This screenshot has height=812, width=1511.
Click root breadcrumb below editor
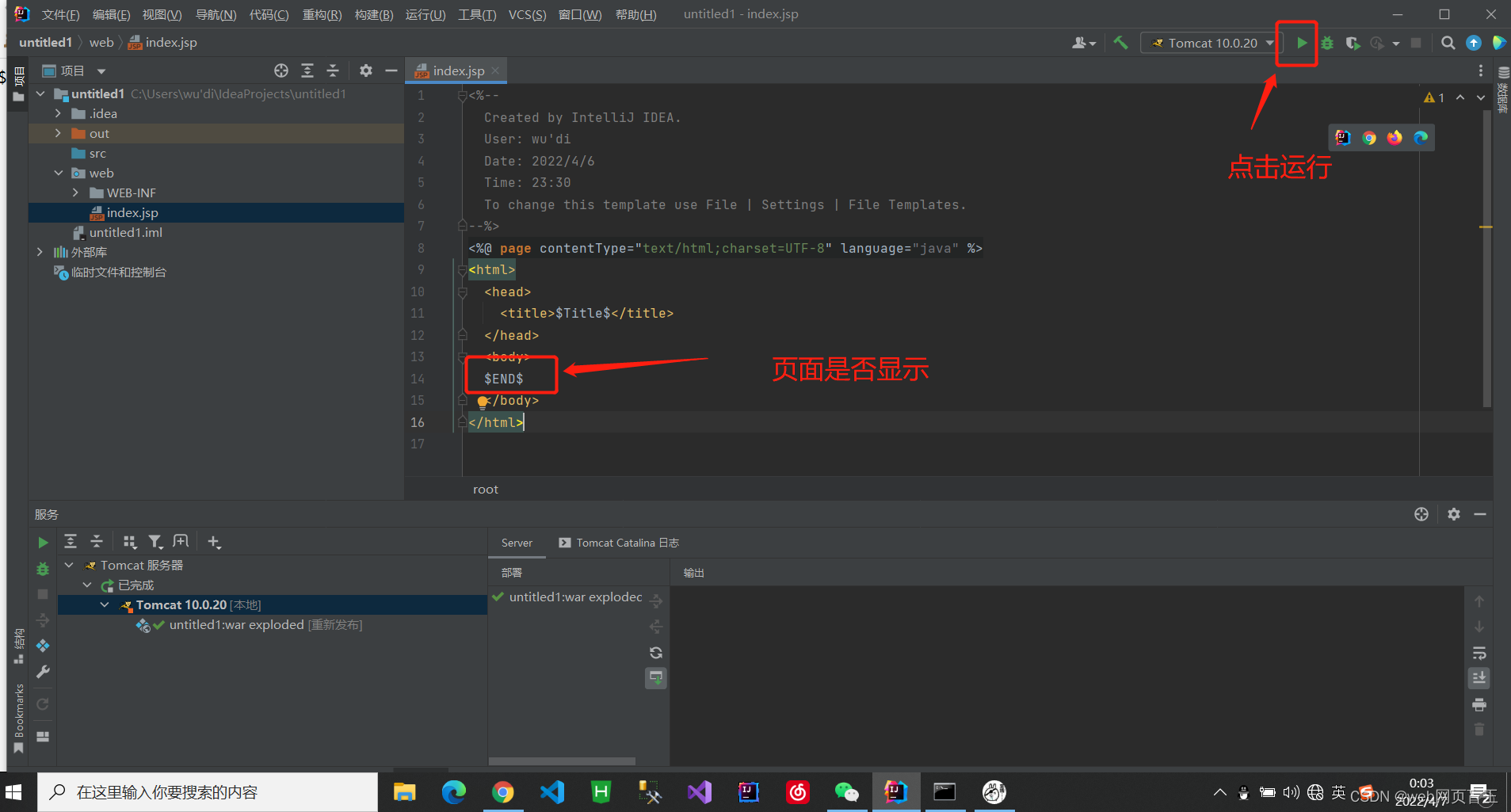[486, 490]
